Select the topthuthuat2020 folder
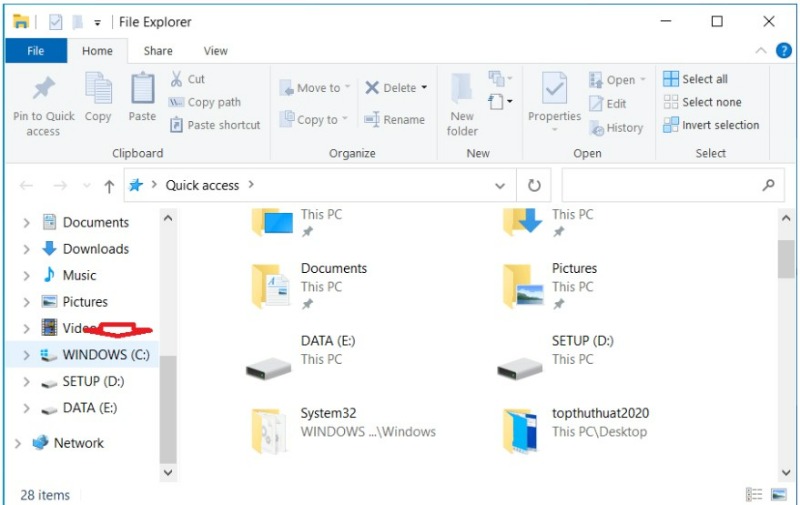 click(x=576, y=430)
